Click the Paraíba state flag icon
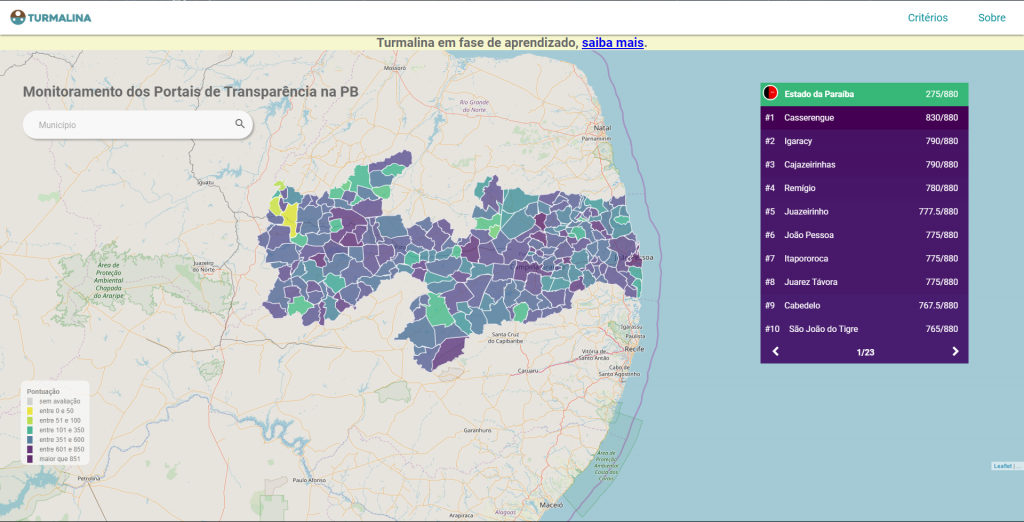Image resolution: width=1024 pixels, height=522 pixels. [x=770, y=94]
